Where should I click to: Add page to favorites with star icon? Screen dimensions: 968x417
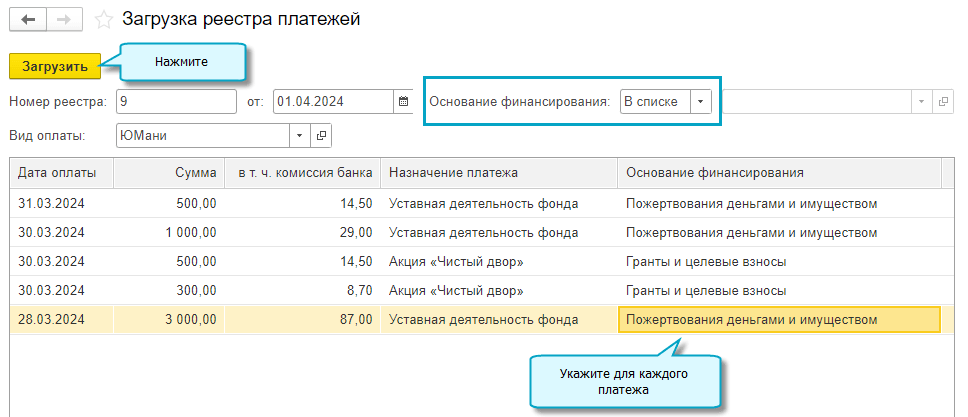102,20
